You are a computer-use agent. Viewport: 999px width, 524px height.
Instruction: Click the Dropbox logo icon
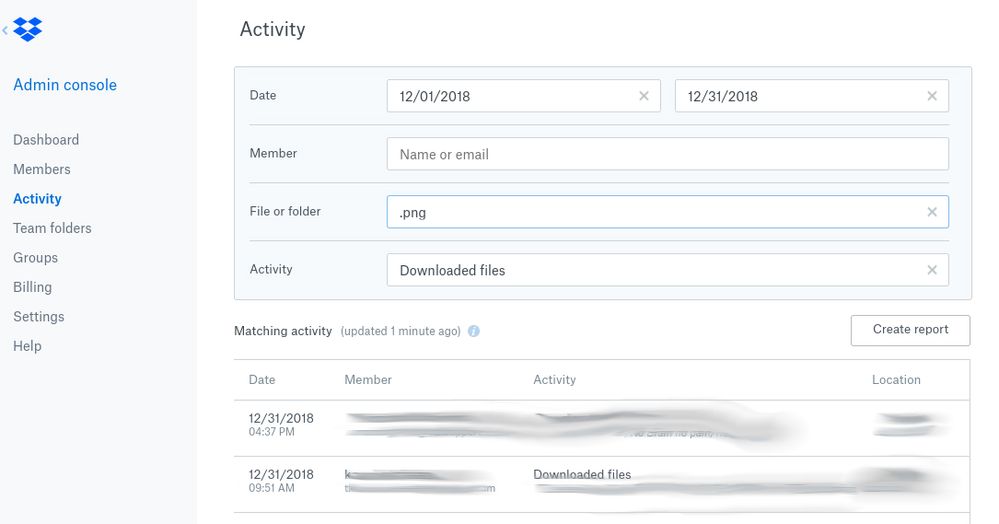tap(28, 30)
